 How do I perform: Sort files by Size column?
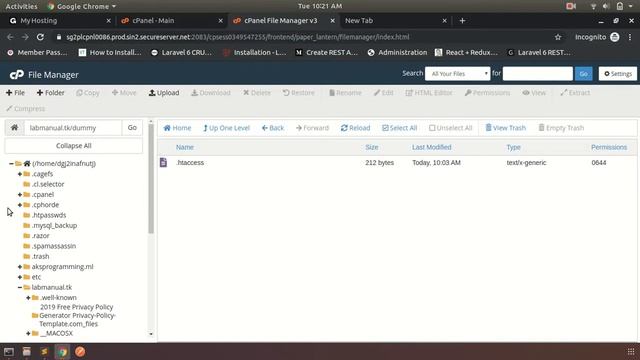point(372,147)
